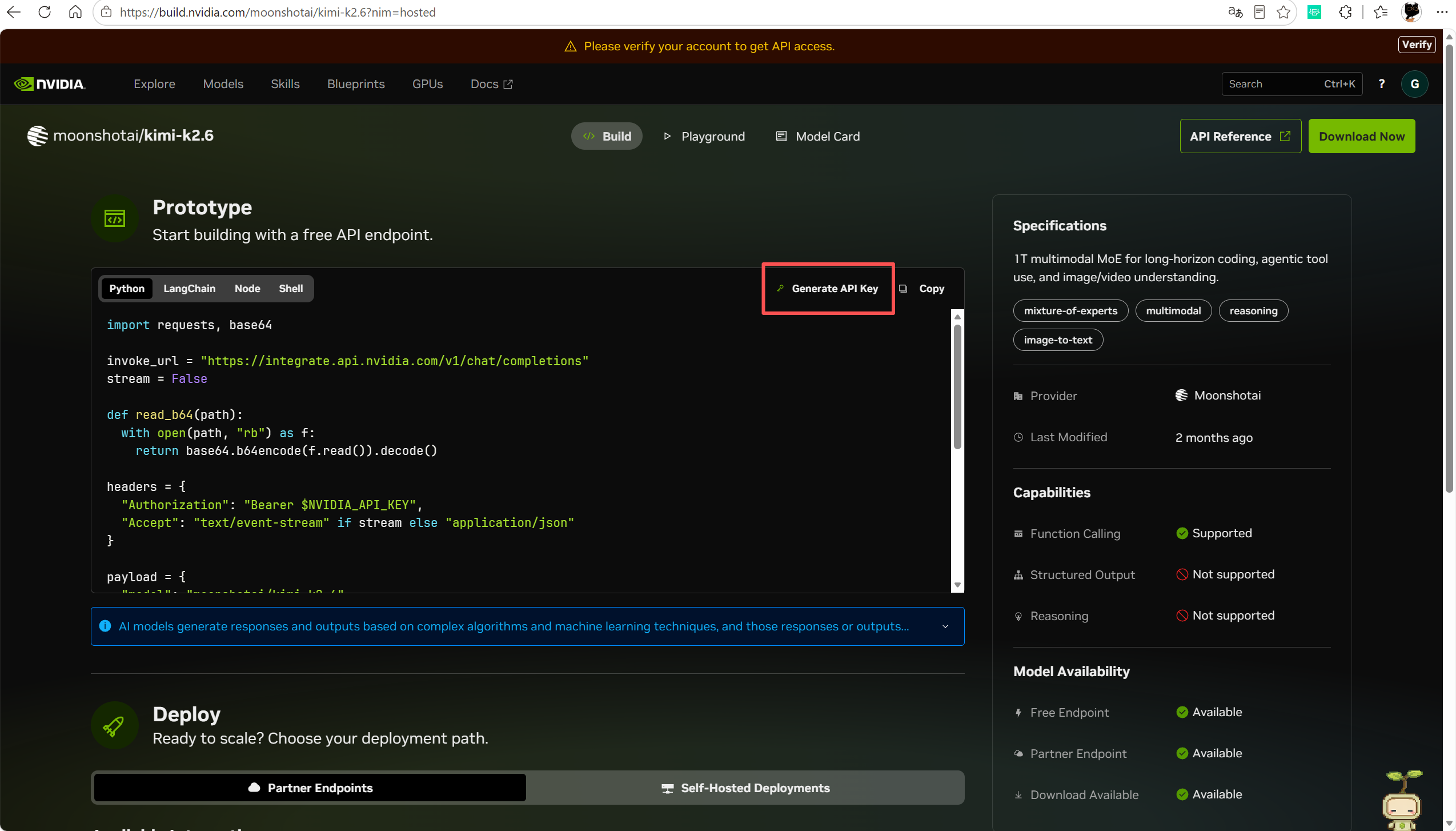This screenshot has height=831, width=1456.
Task: Expand the AI models disclaimer chevron
Action: [x=945, y=627]
